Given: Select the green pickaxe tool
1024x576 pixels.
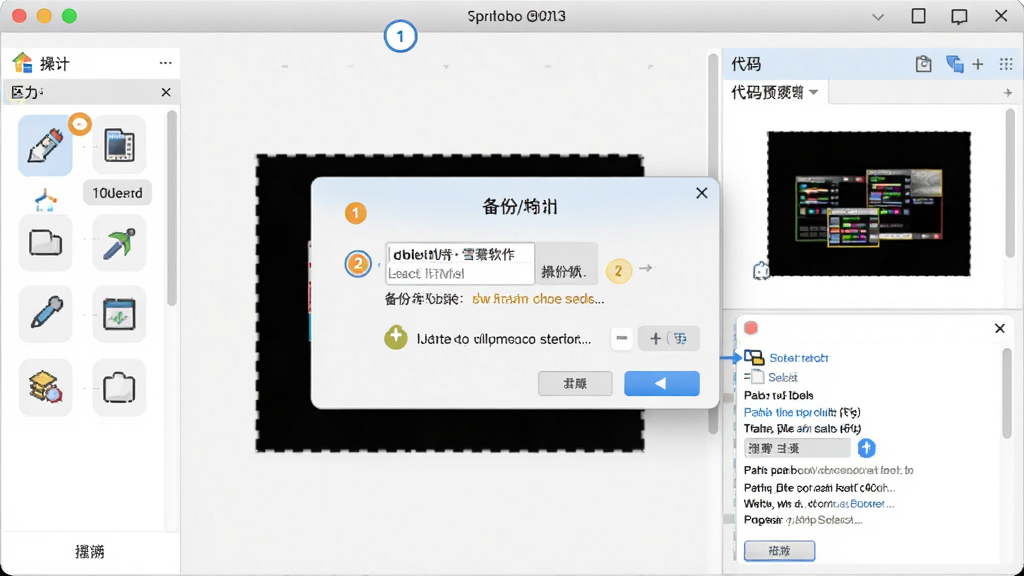Looking at the screenshot, I should coord(119,244).
